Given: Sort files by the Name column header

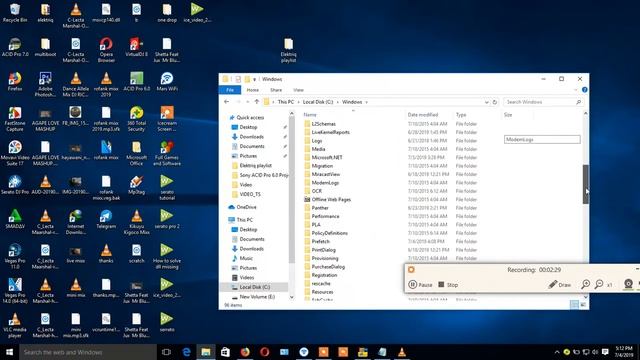Looking at the screenshot, I should (x=310, y=115).
